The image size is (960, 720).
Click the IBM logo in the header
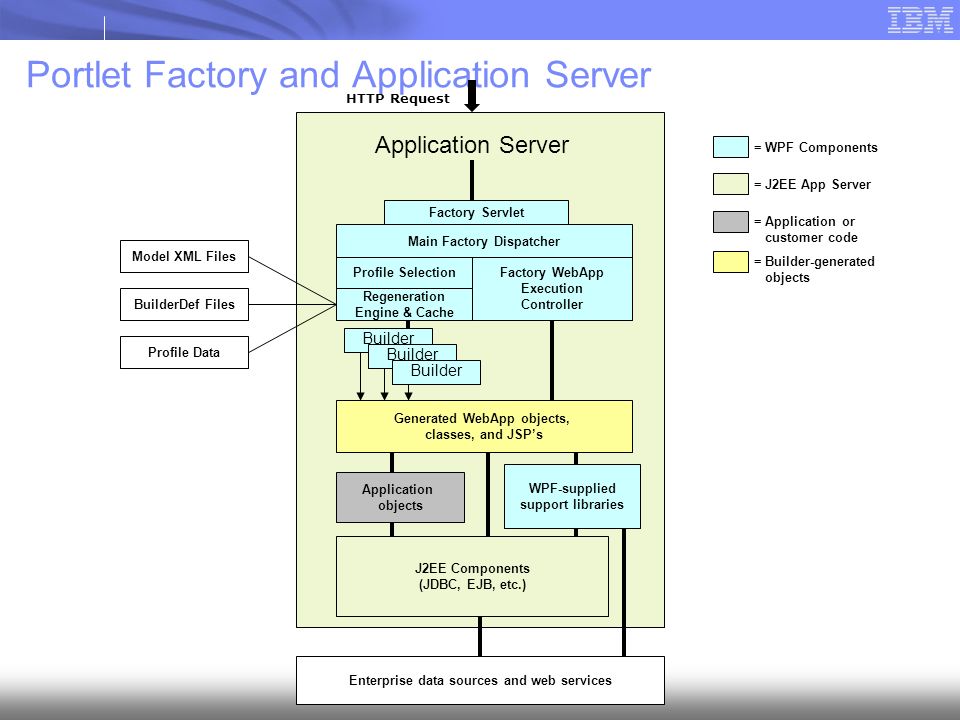pyautogui.click(x=920, y=20)
